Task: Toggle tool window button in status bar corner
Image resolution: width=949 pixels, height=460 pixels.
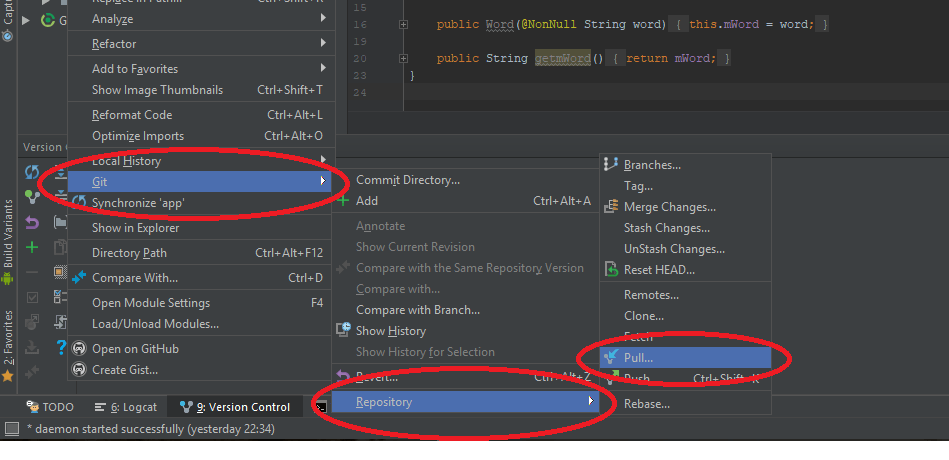Action: point(12,429)
